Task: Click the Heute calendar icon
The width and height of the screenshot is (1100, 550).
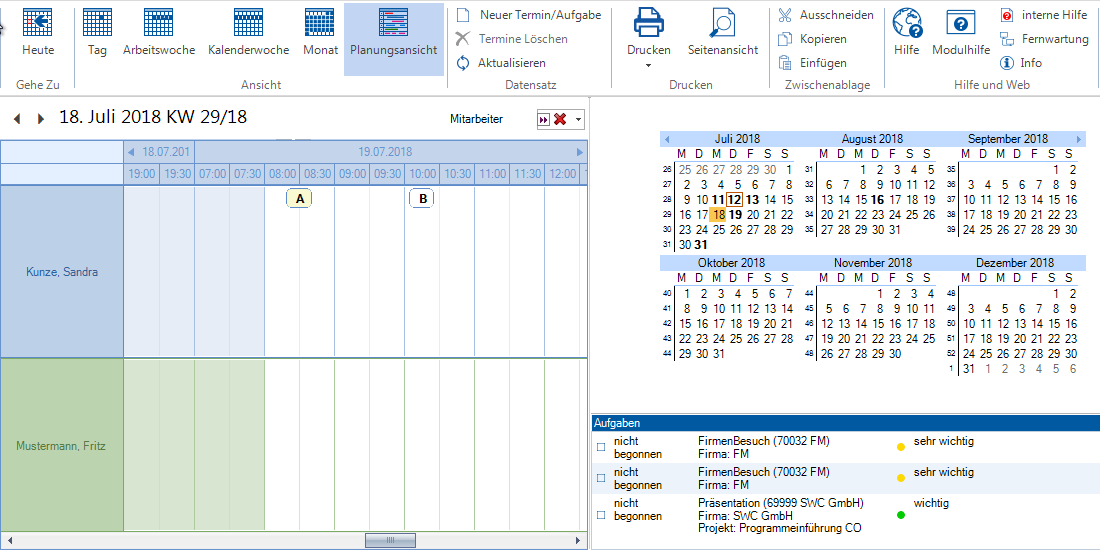Action: click(38, 23)
